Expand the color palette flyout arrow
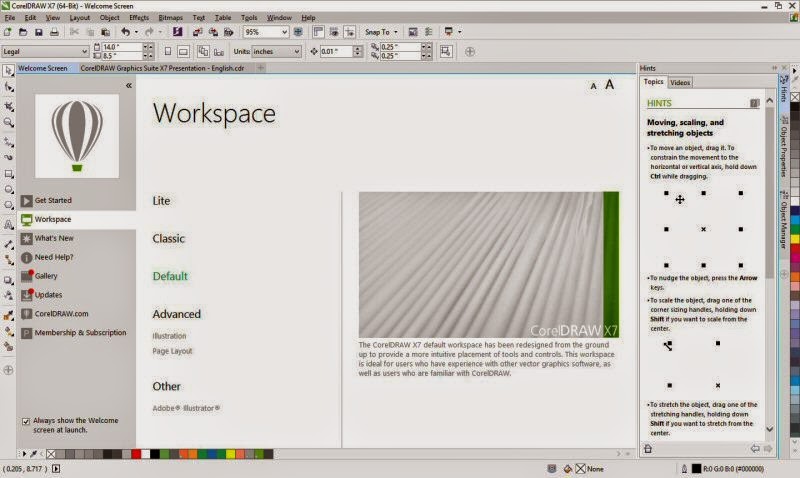The height and width of the screenshot is (478, 800). [23, 454]
